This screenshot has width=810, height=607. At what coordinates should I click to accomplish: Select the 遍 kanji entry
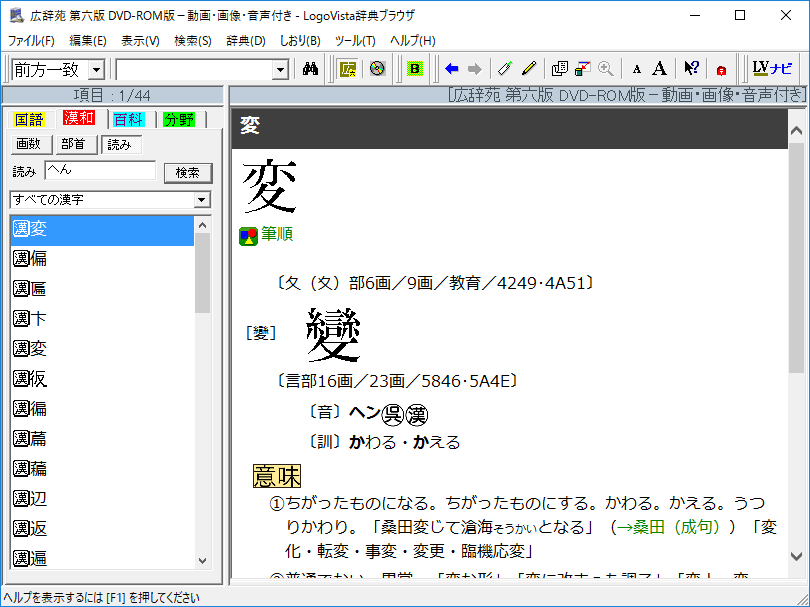click(102, 558)
